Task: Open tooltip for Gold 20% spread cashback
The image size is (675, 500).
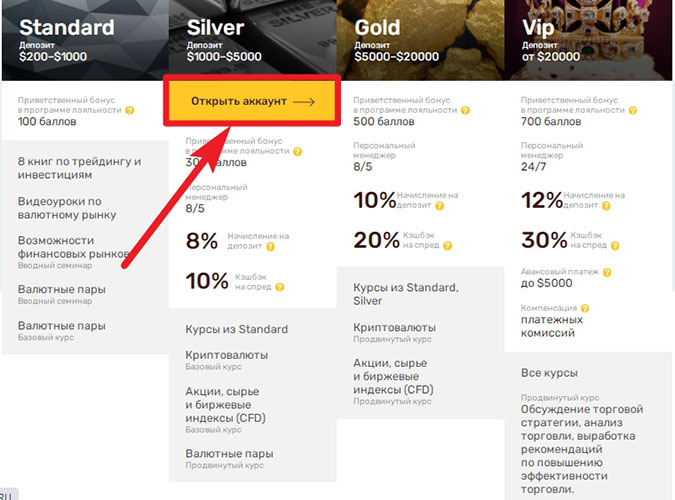Action: click(448, 246)
